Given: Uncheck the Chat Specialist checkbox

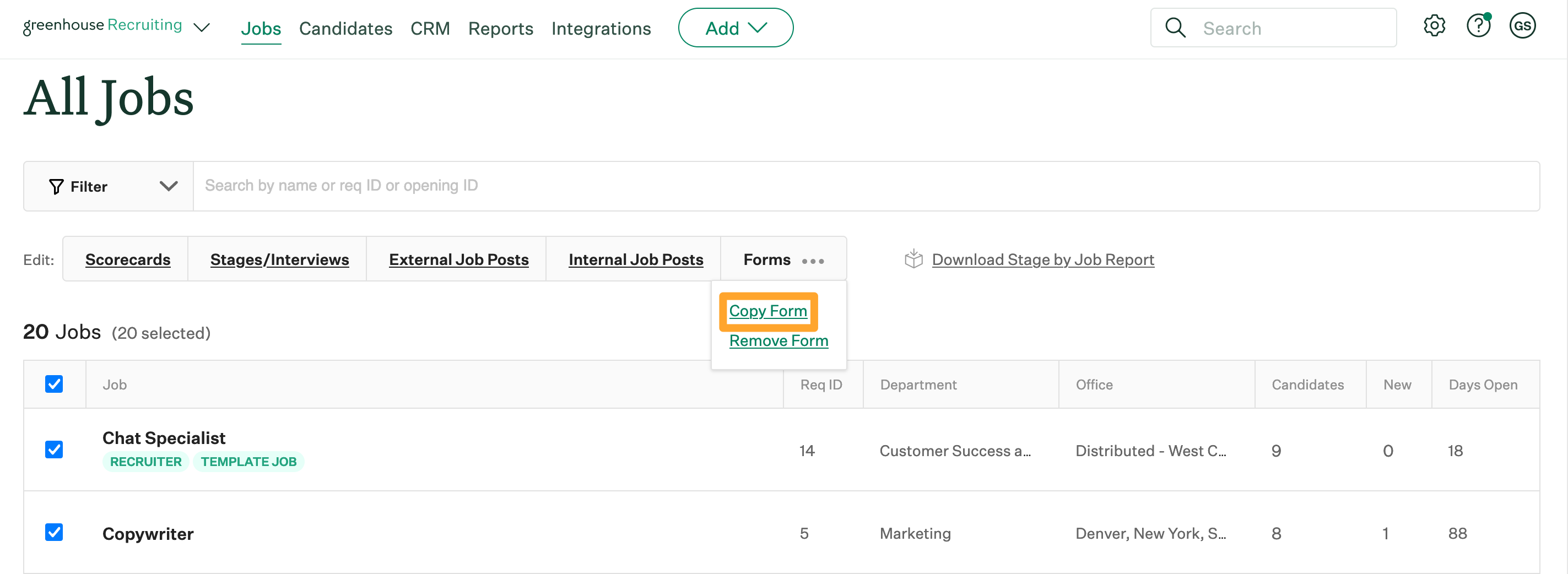Looking at the screenshot, I should pos(54,450).
